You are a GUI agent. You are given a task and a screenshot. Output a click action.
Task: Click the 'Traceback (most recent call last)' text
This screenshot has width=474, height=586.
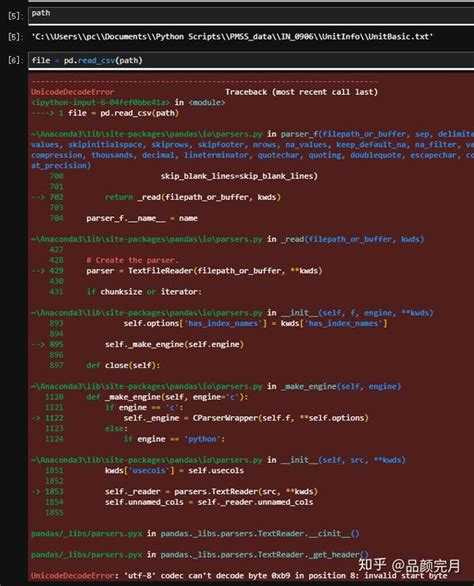pyautogui.click(x=301, y=92)
